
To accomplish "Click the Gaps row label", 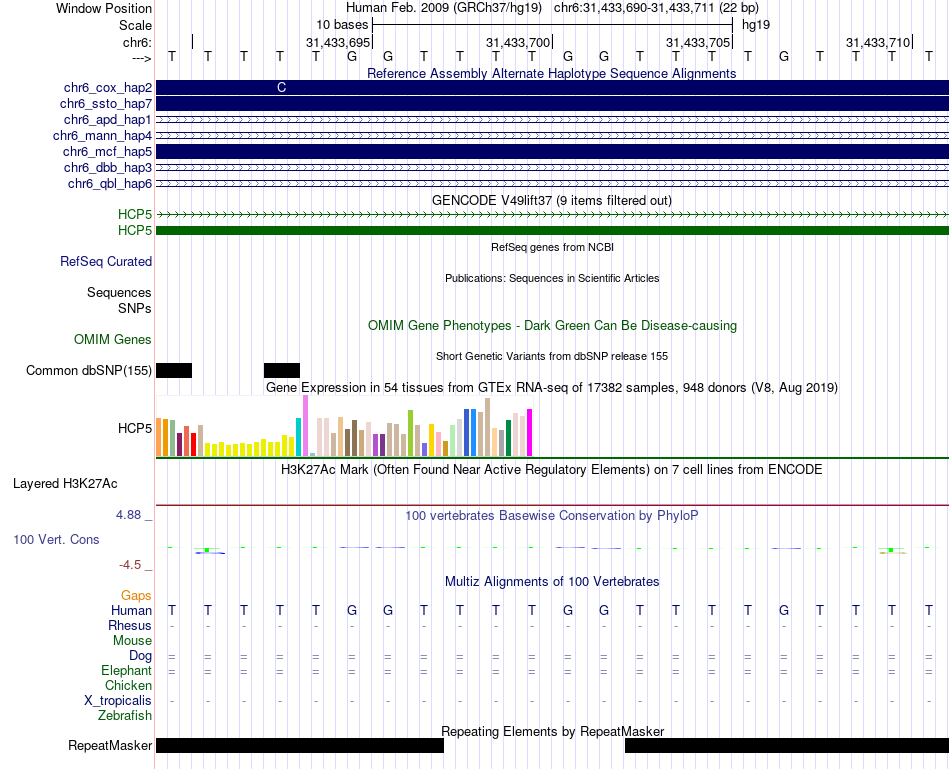I will pos(136,596).
